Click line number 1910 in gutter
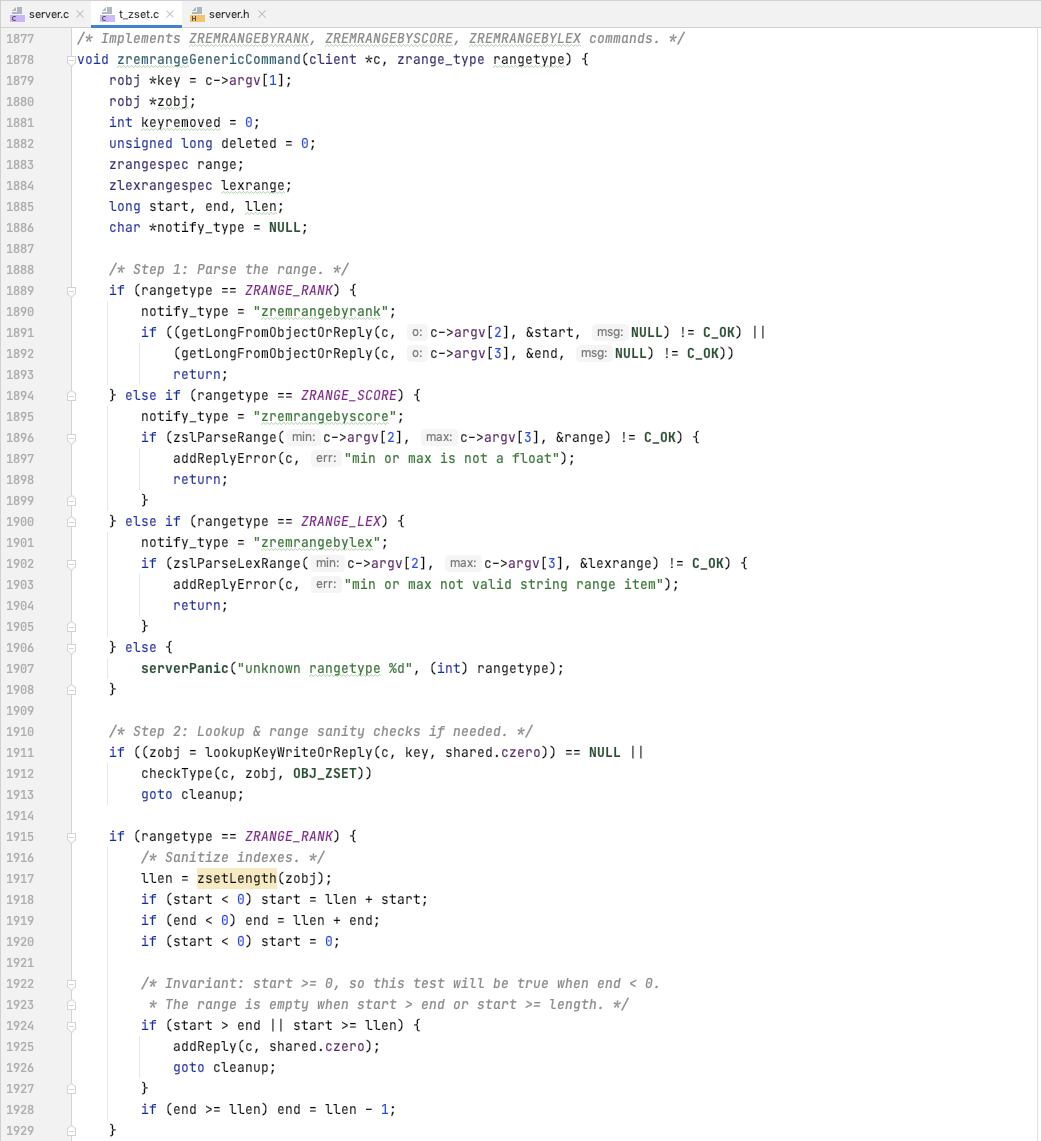Screen dimensions: 1041x1141 pos(20,731)
